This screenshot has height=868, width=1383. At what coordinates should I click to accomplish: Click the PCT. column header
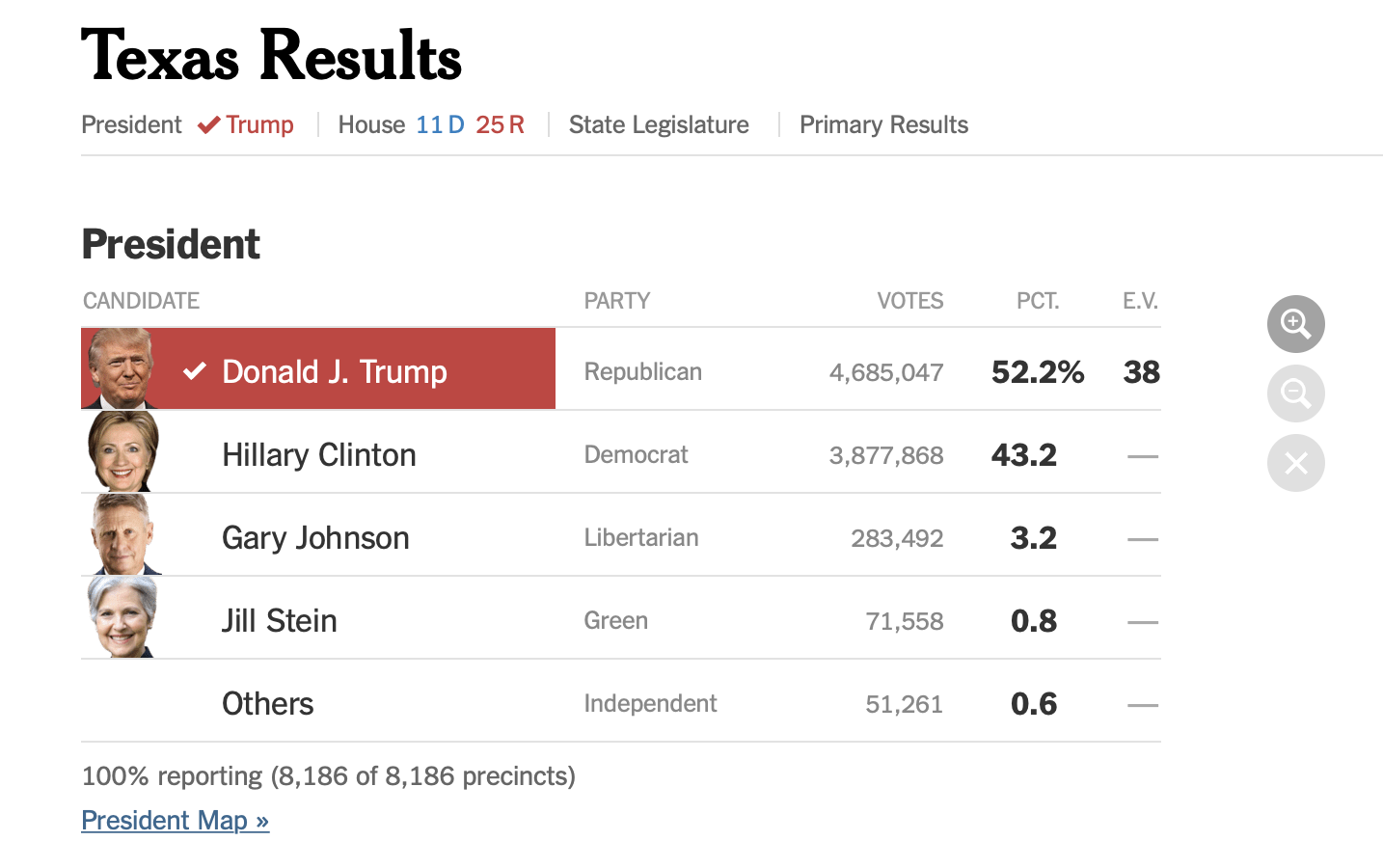1037,301
